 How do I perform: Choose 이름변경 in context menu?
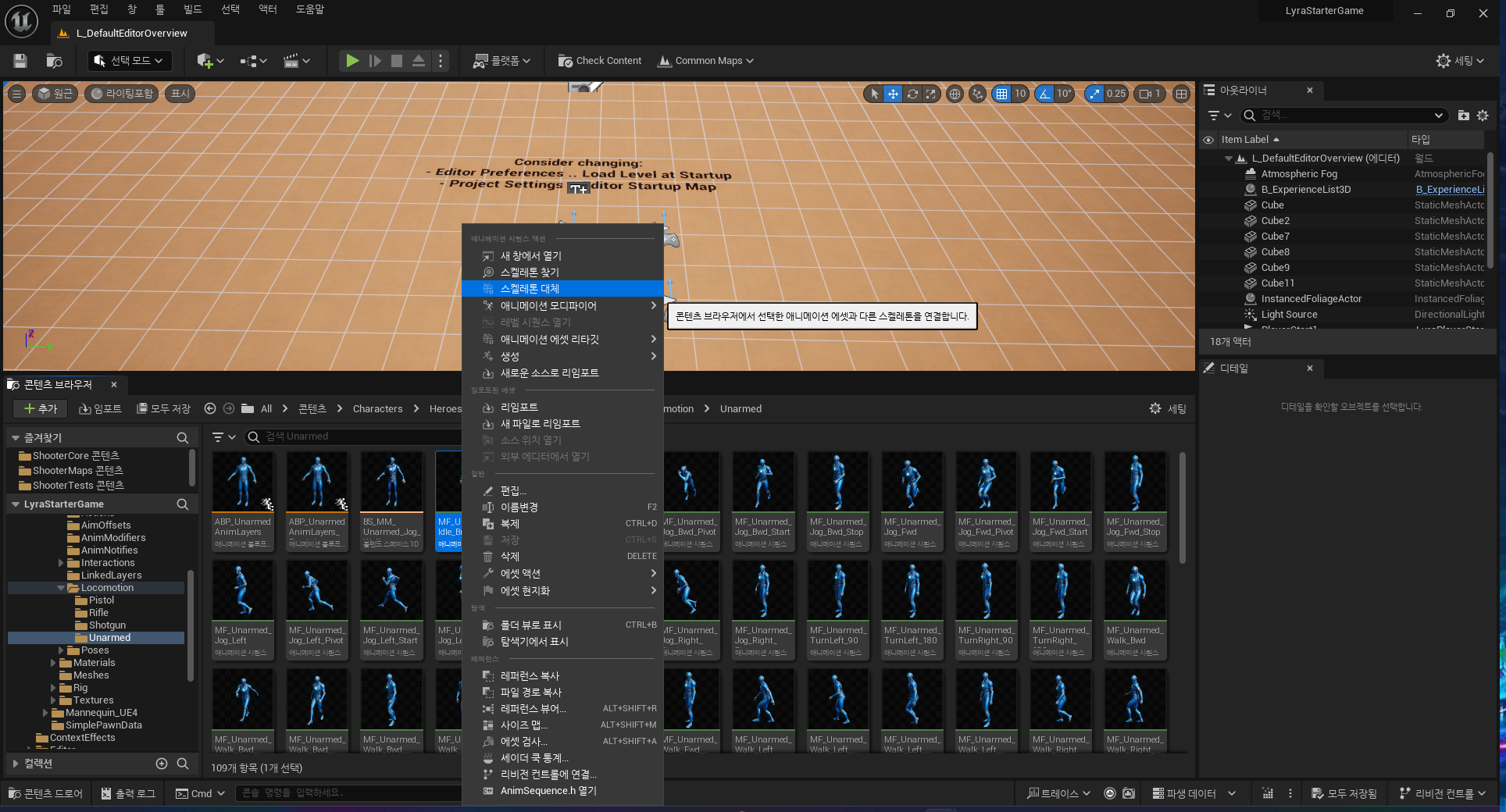click(x=562, y=507)
